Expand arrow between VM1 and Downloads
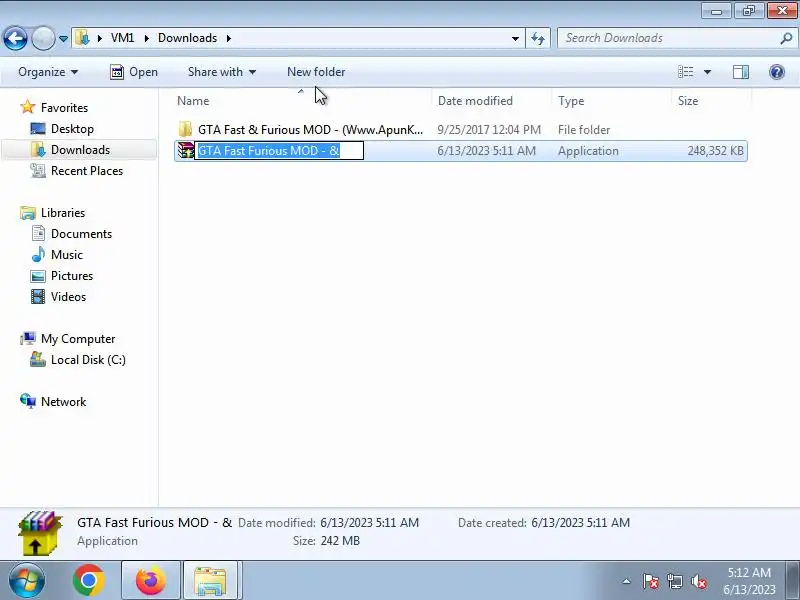 [146, 38]
